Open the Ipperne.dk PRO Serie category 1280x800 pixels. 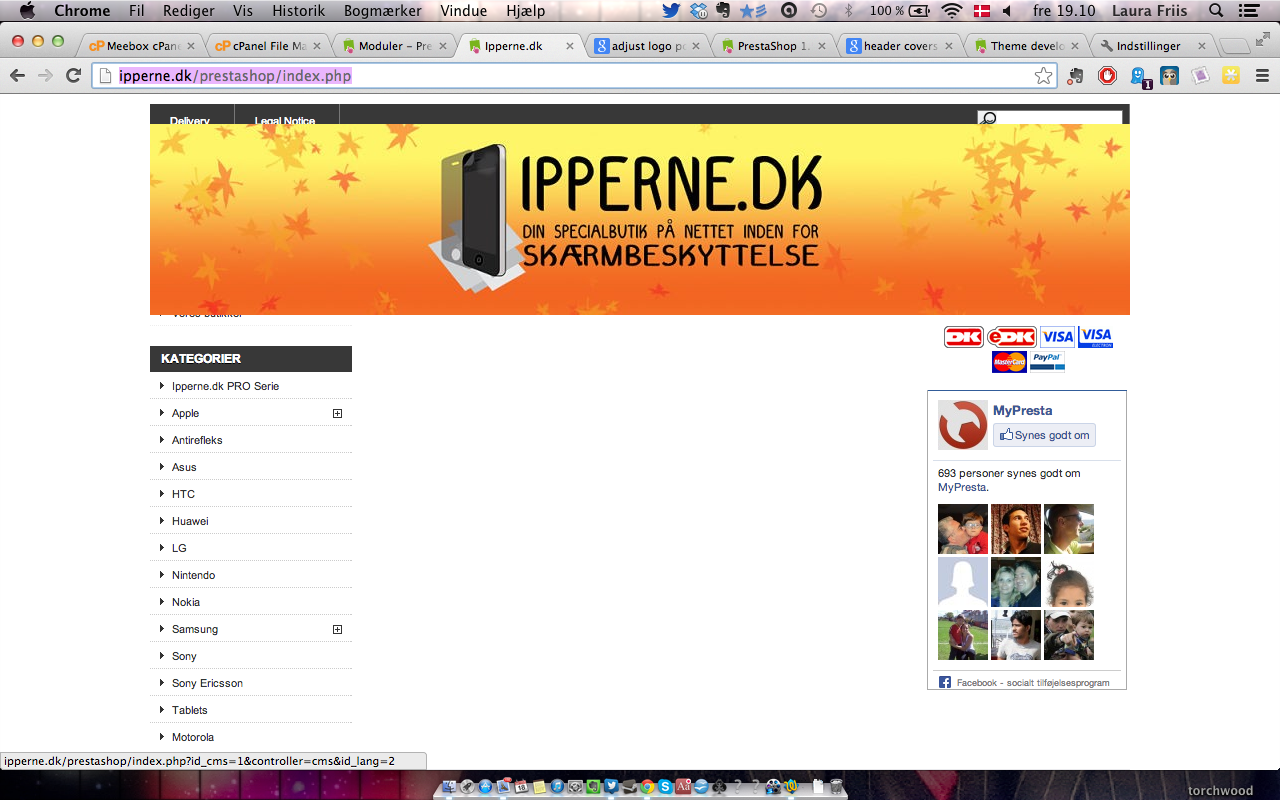coord(225,386)
